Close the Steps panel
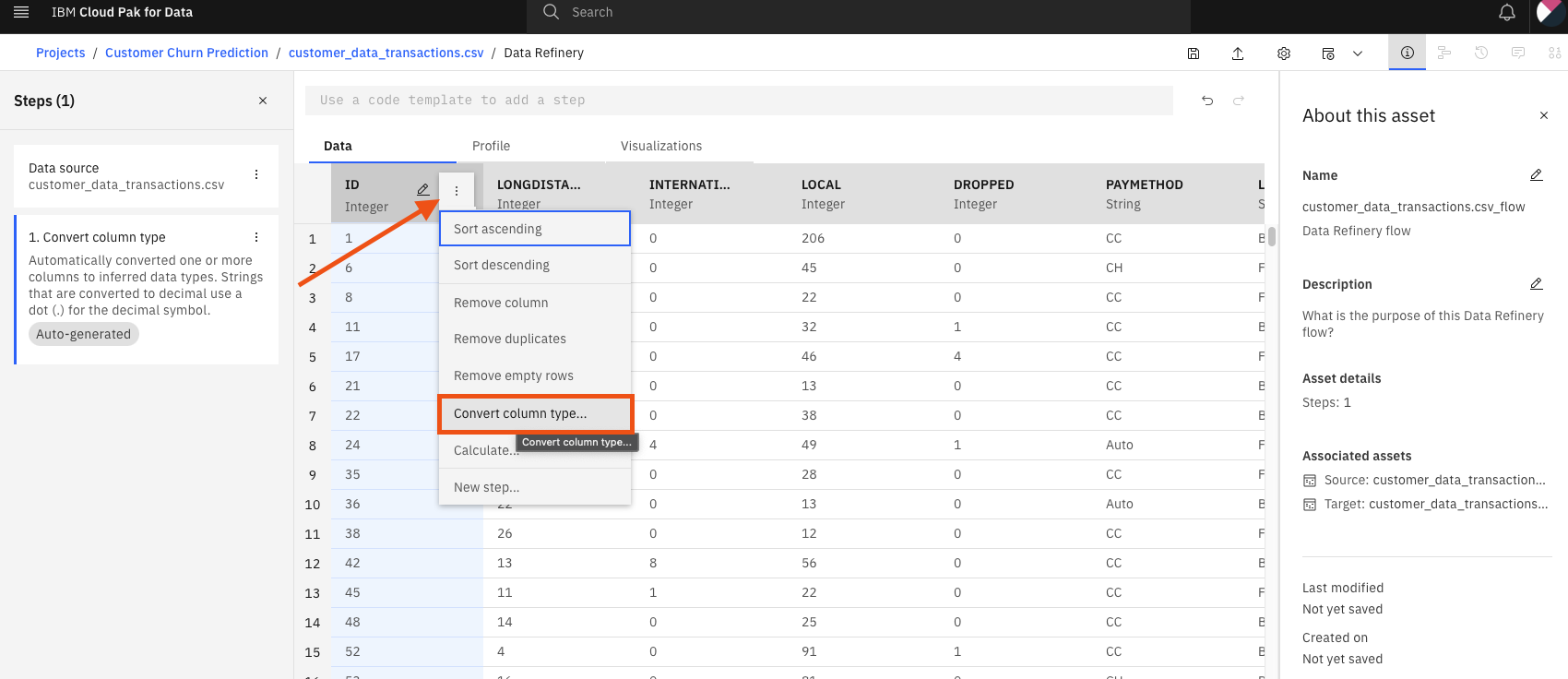1568x679 pixels. tap(263, 101)
